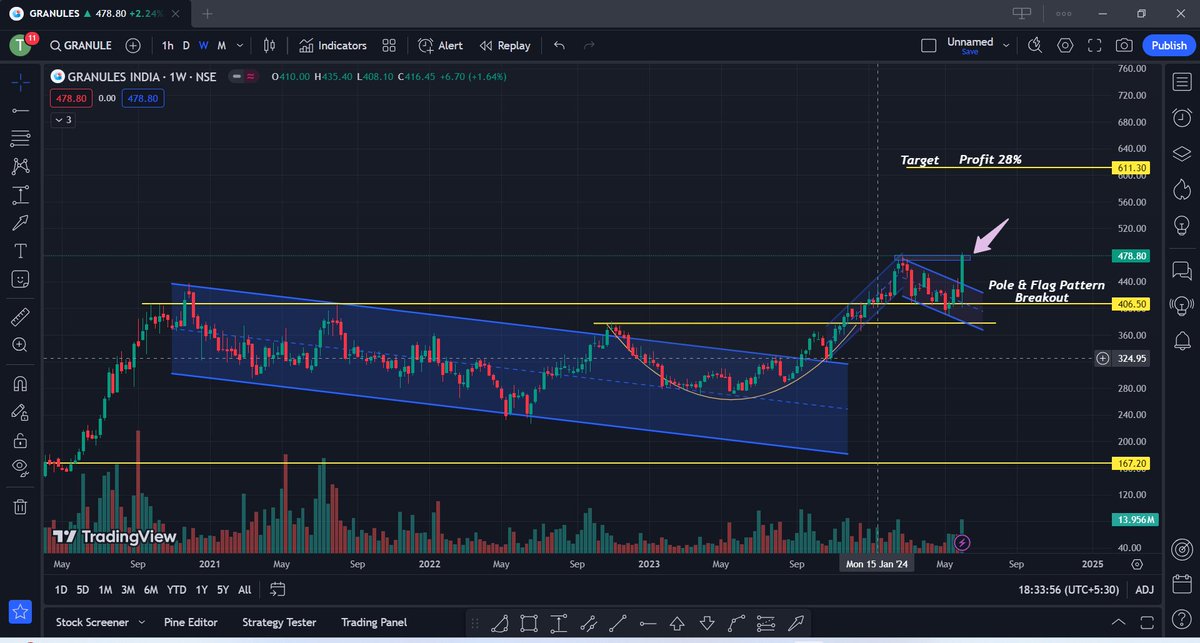Open the go to date calendar
1200x643 pixels.
click(278, 590)
